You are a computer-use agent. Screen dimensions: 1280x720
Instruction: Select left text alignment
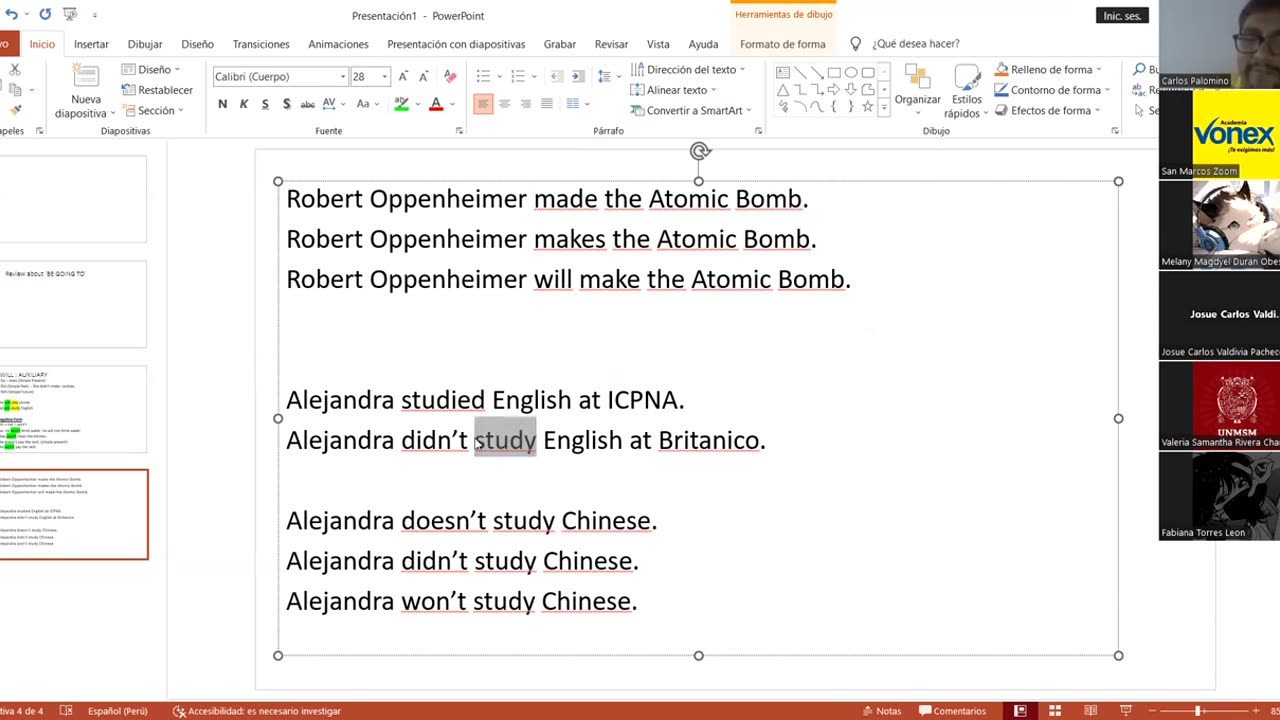click(x=483, y=104)
